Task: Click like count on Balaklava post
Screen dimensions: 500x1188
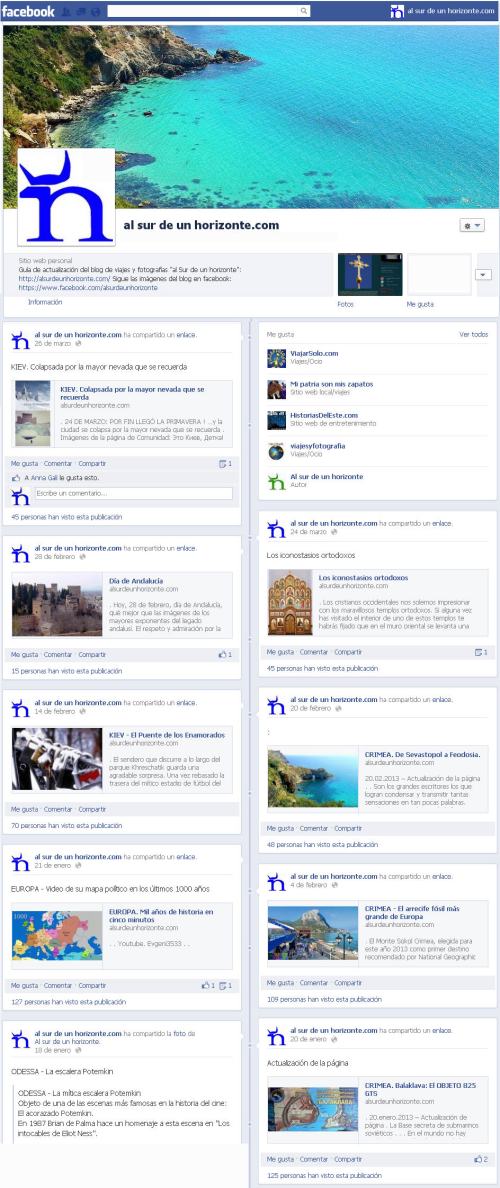Action: point(481,1159)
